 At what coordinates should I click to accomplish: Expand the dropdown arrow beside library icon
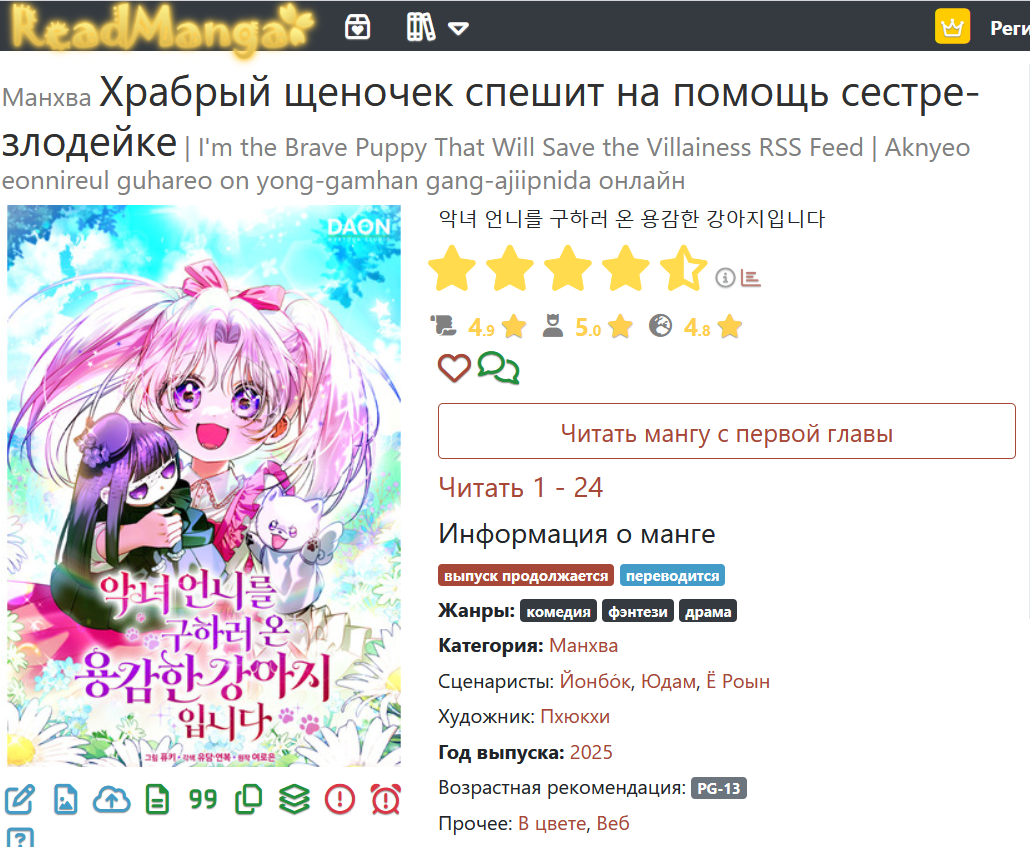(458, 29)
